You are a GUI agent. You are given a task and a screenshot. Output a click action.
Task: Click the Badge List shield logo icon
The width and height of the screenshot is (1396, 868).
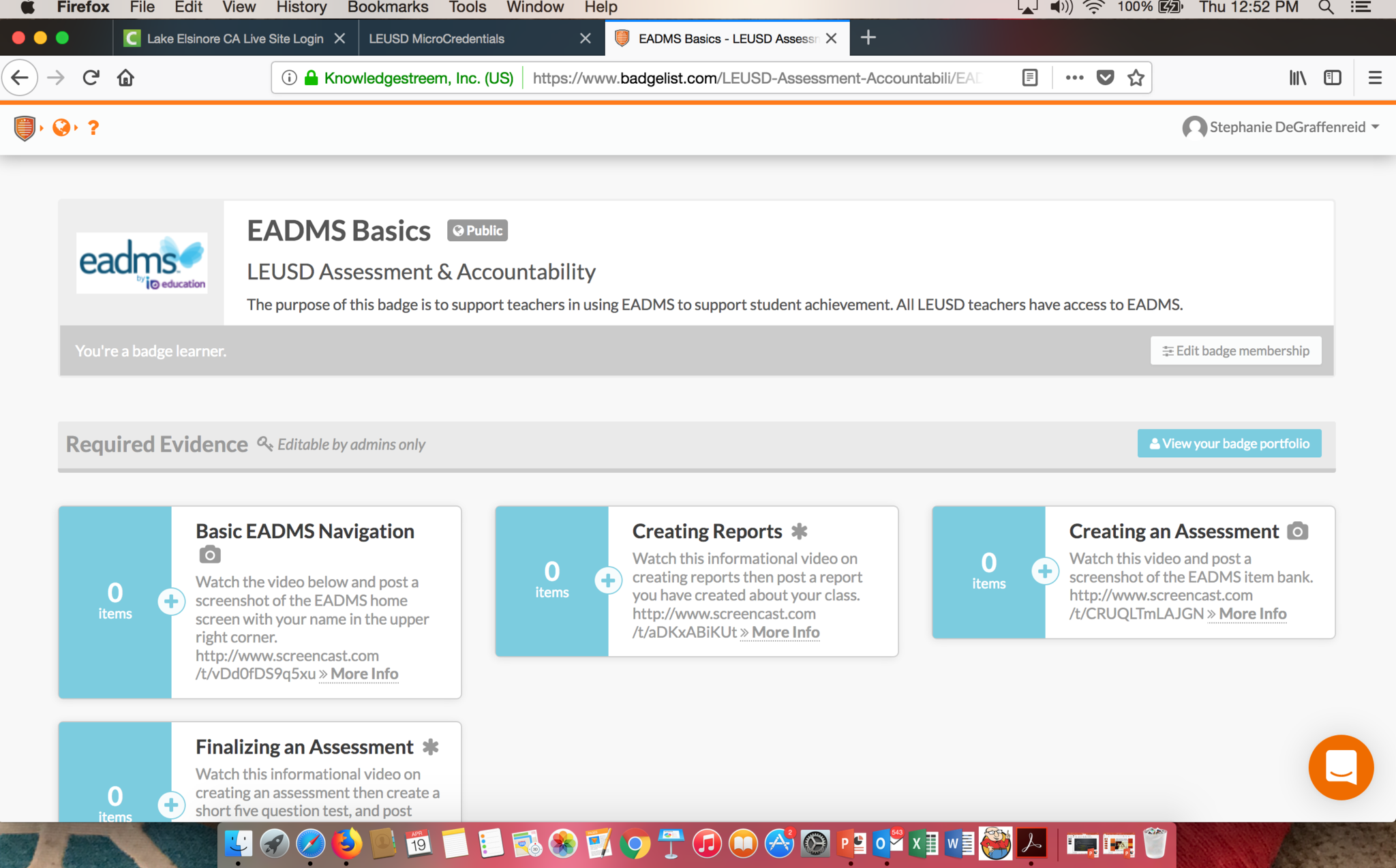25,127
